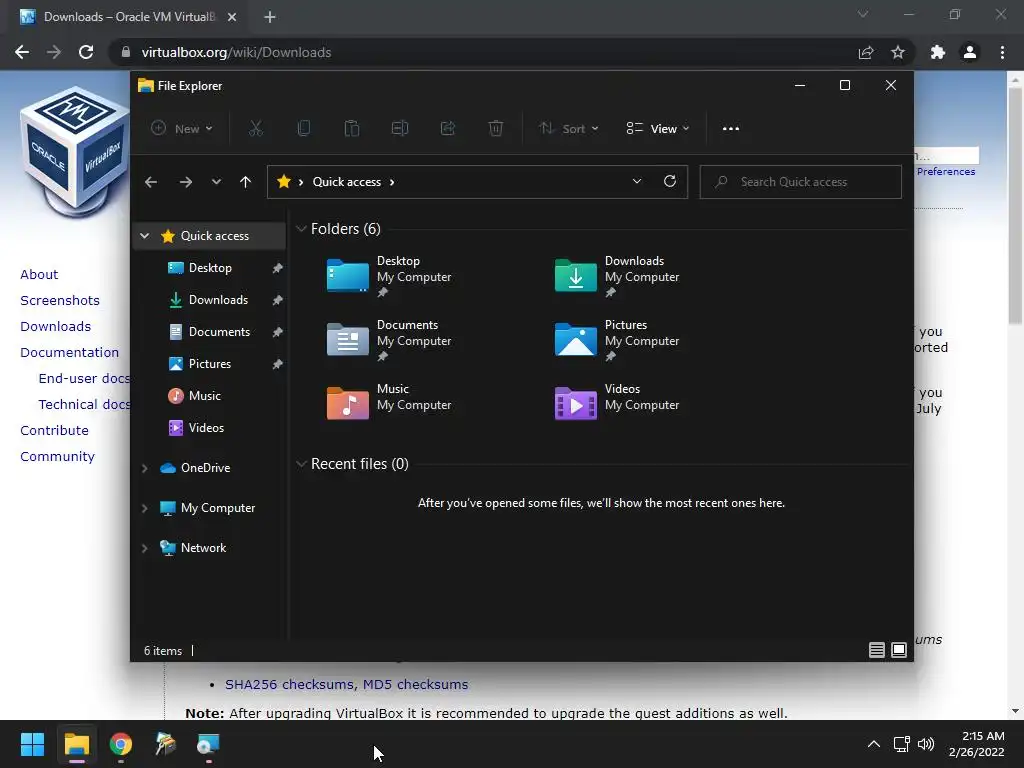Switch to details view in status bar
Screen dimensions: 1024x768
click(876, 650)
